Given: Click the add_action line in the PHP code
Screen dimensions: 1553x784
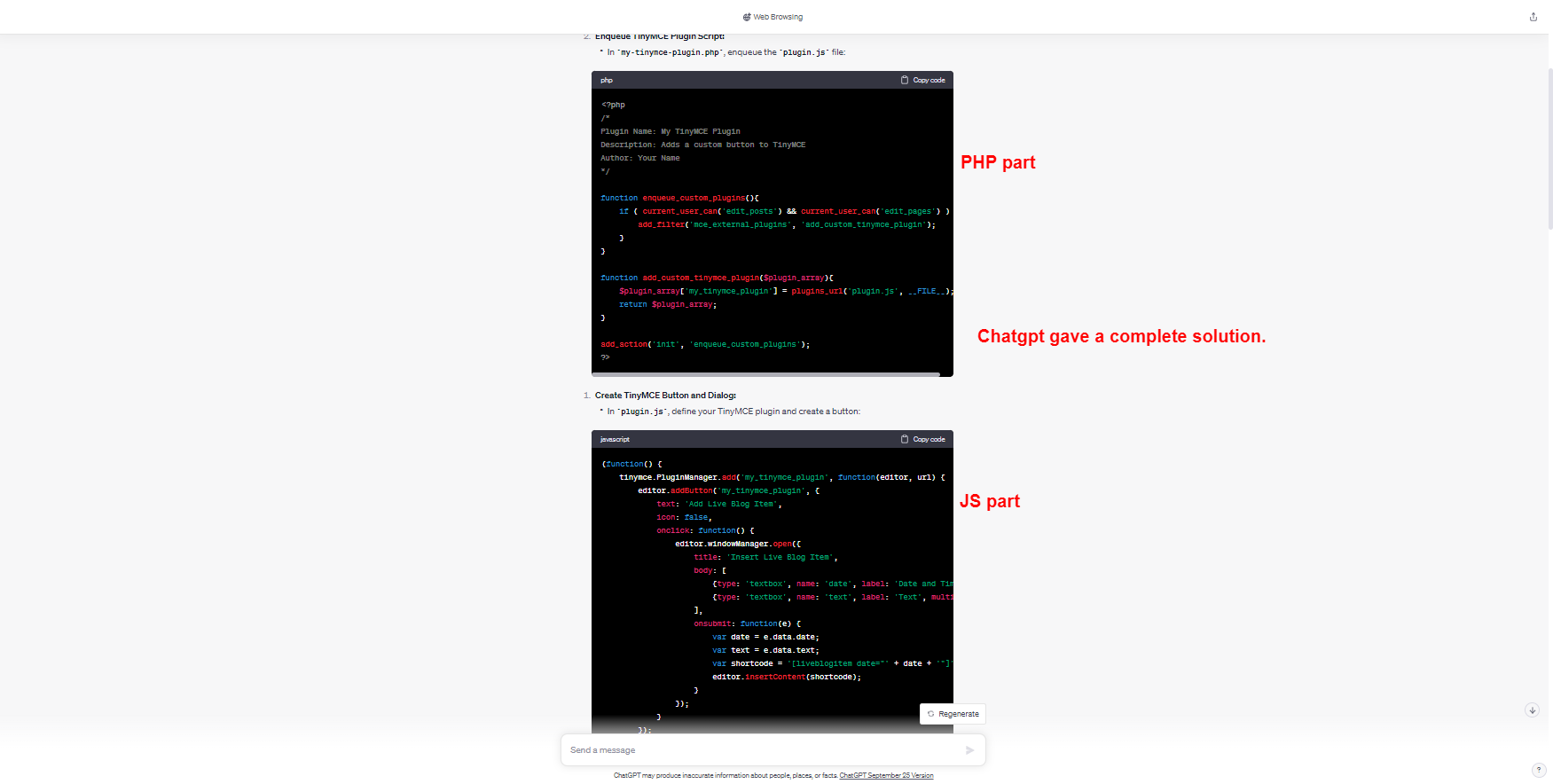Looking at the screenshot, I should pos(705,344).
